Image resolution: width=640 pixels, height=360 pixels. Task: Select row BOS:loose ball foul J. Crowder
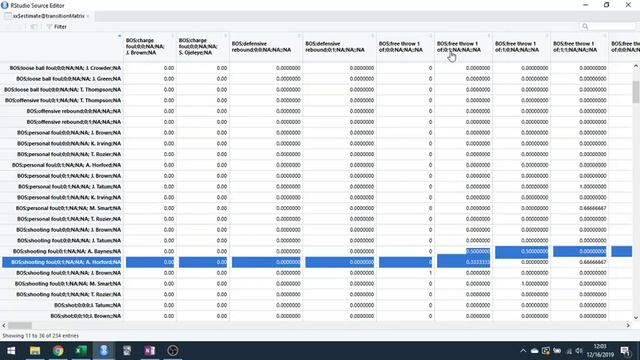click(x=65, y=68)
